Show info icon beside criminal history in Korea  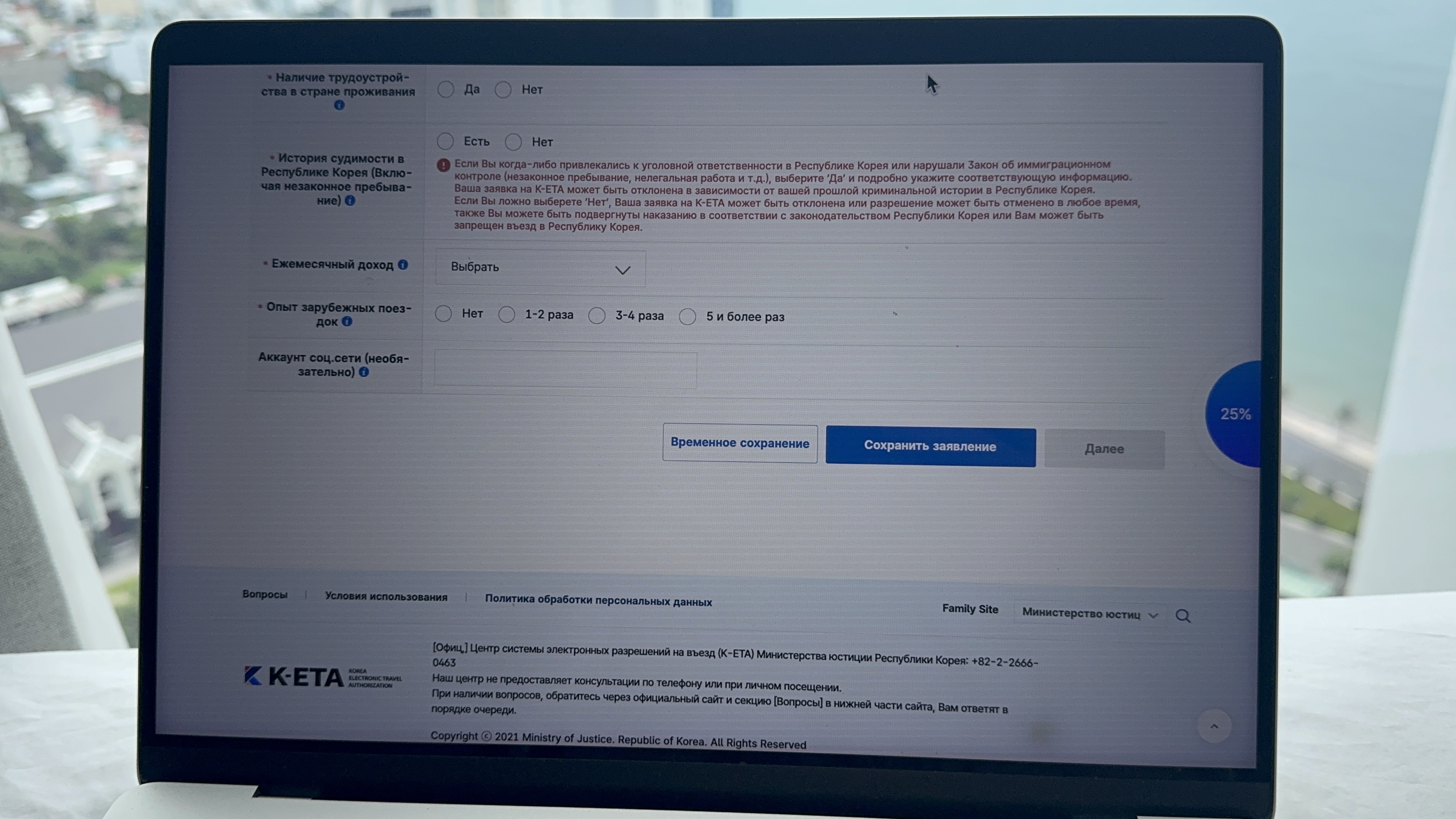coord(350,201)
